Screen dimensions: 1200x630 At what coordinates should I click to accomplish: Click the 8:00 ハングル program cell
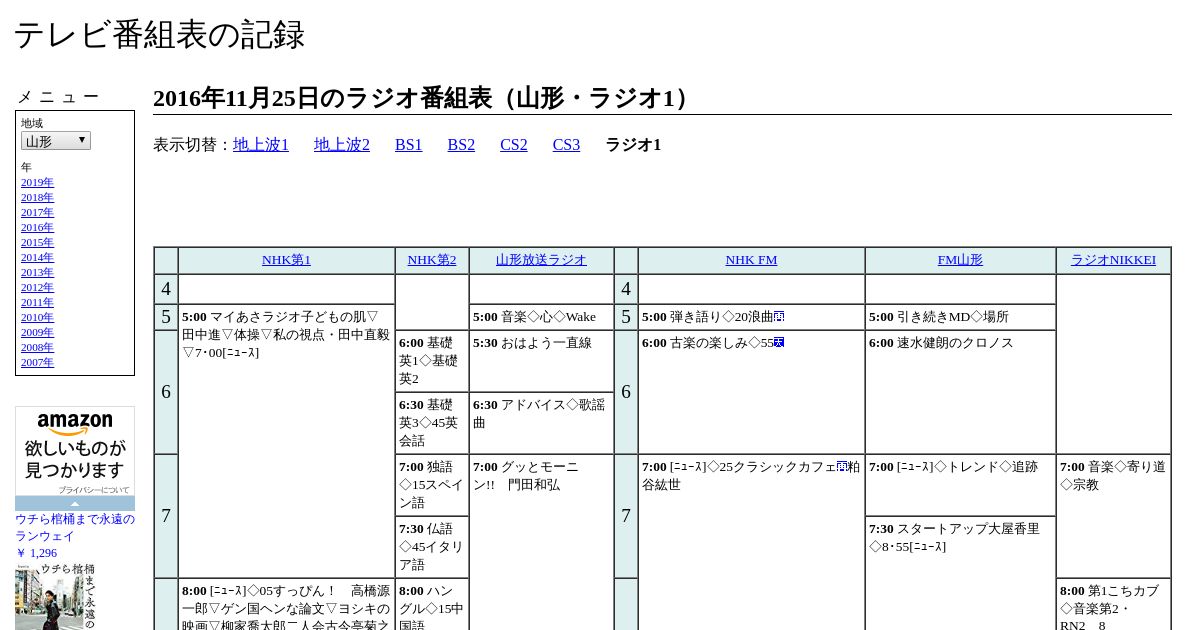coord(432,604)
